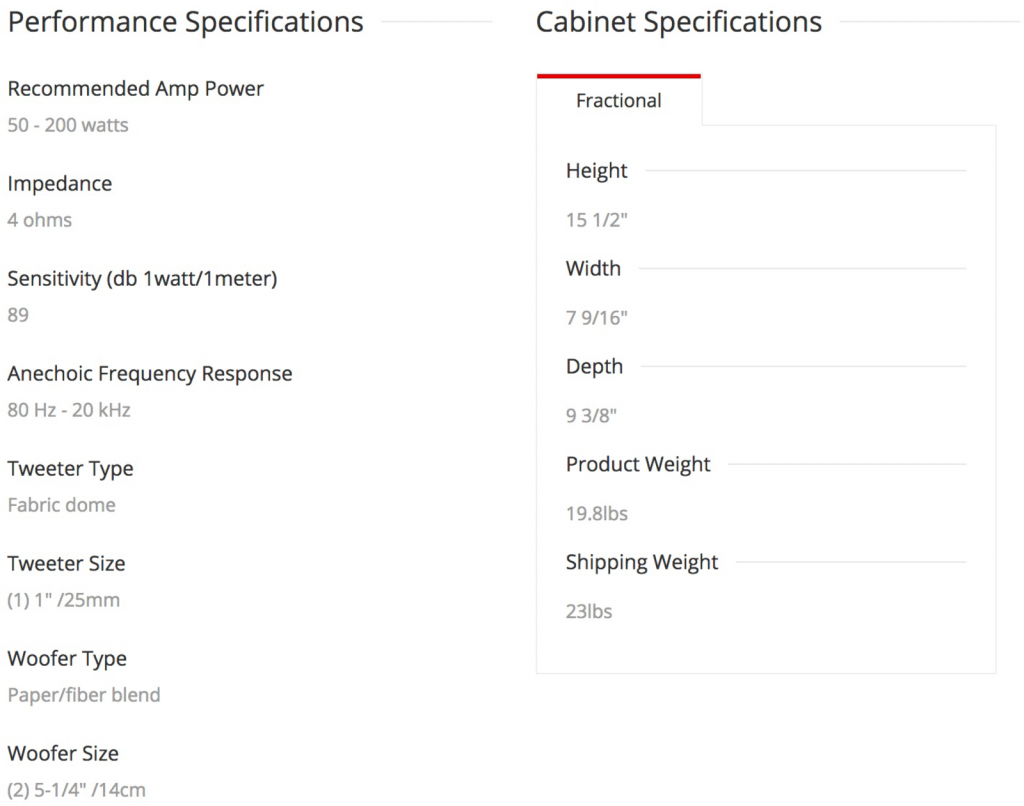Click the 4 ohms value
This screenshot has width=1024, height=806.
[x=40, y=220]
